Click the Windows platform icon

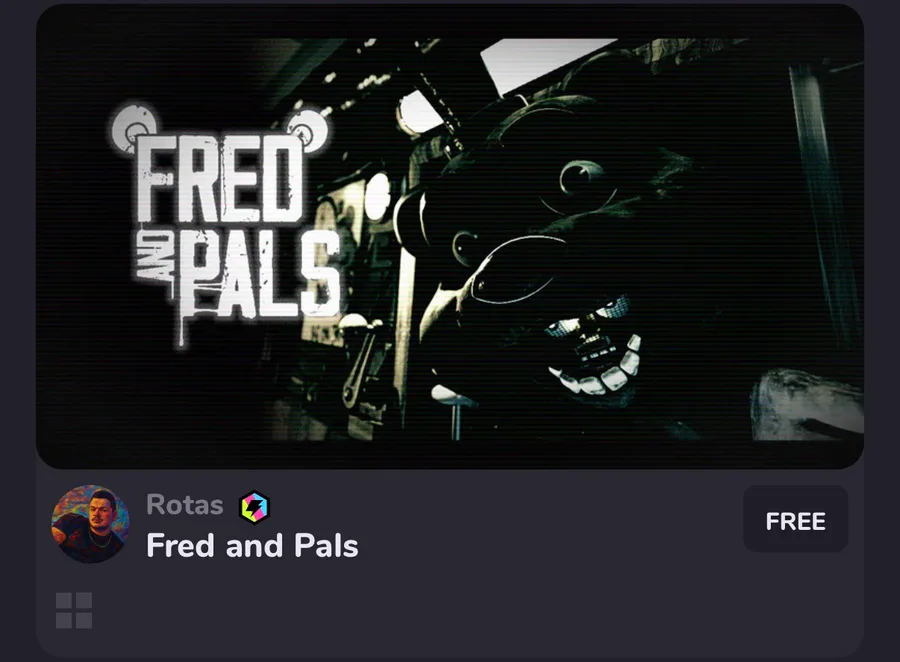click(x=74, y=610)
